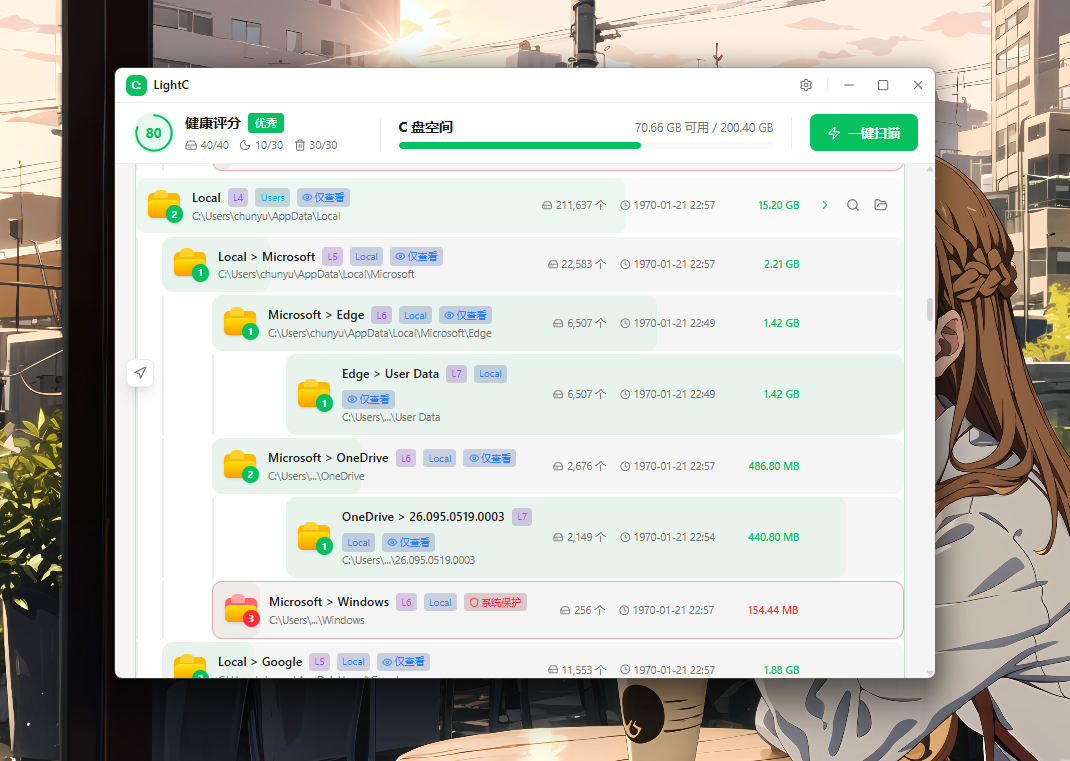Screen dimensions: 1070x761
Task: Click 系统保护 tag on Microsoft > Windows row
Action: click(x=495, y=603)
